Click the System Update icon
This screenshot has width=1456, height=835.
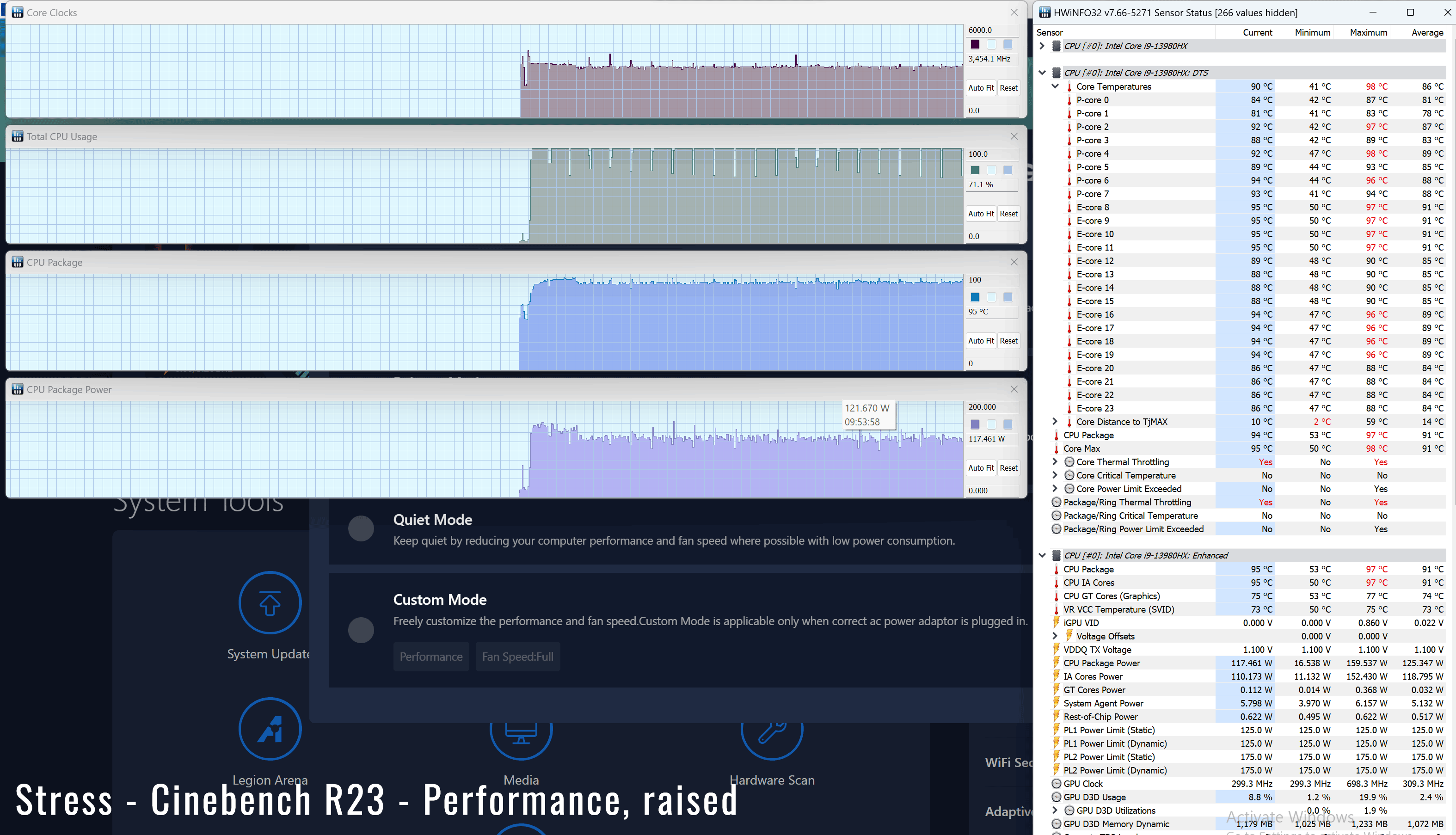[270, 603]
